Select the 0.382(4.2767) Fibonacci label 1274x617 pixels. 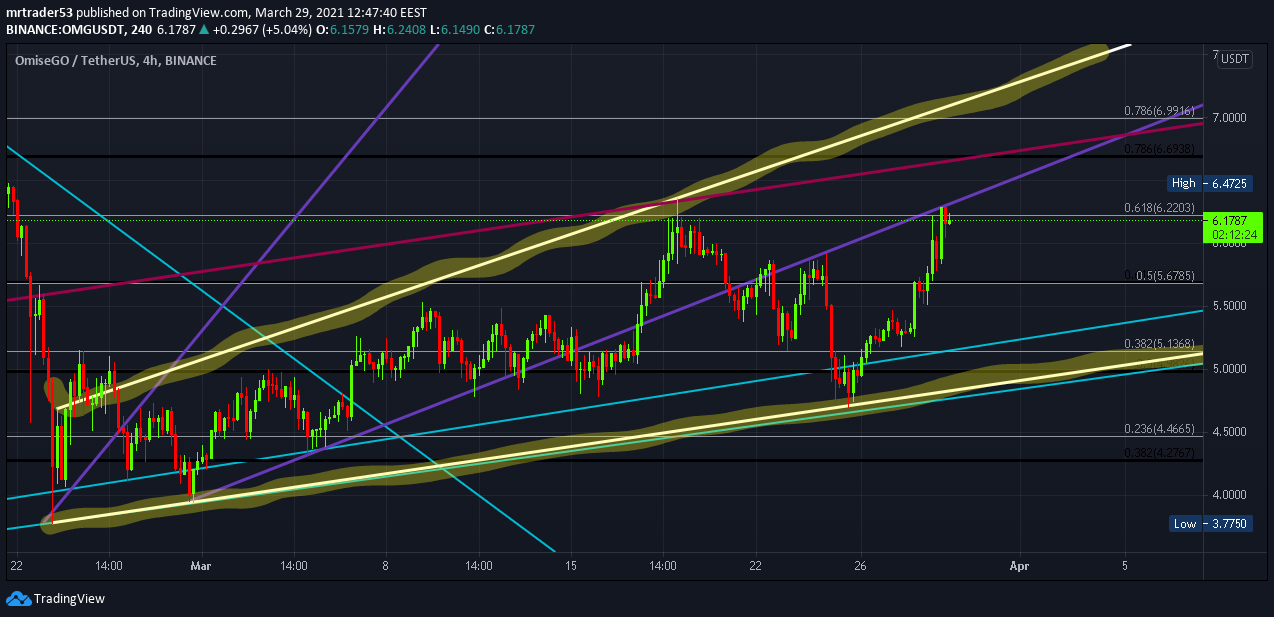tap(1160, 451)
